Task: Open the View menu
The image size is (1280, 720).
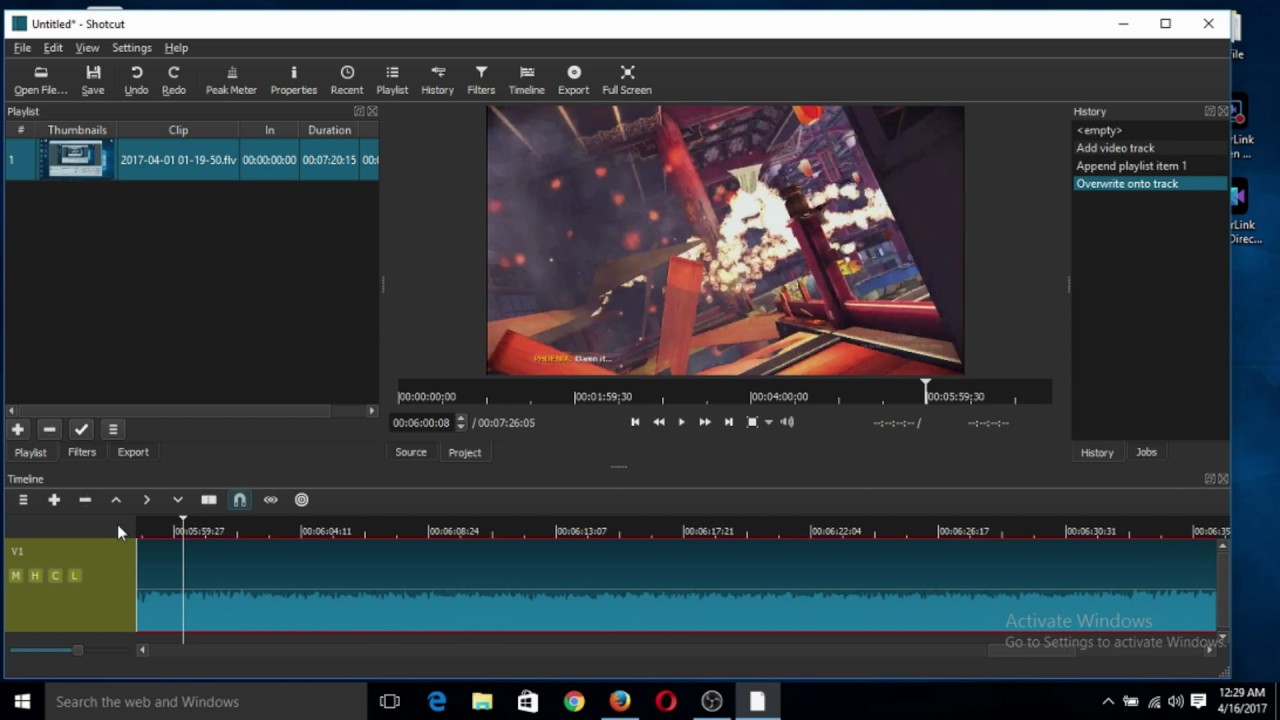Action: (87, 48)
